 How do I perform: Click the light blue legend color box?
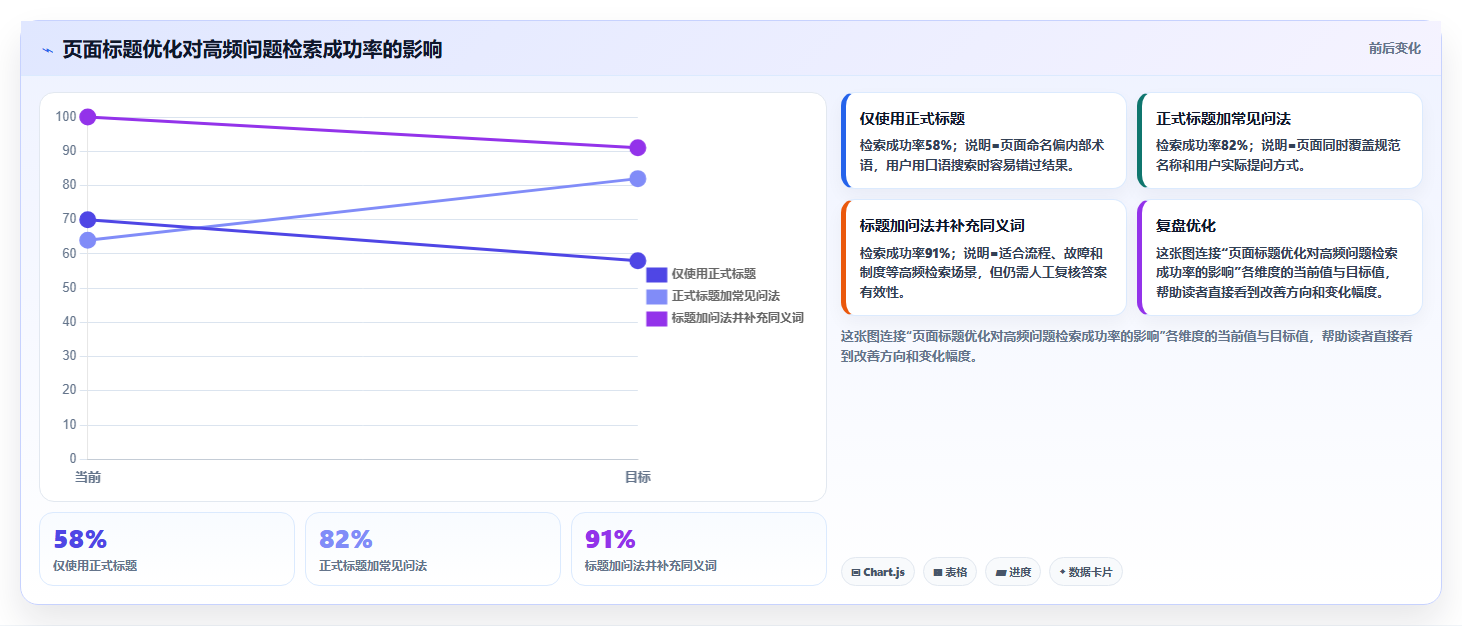656,296
